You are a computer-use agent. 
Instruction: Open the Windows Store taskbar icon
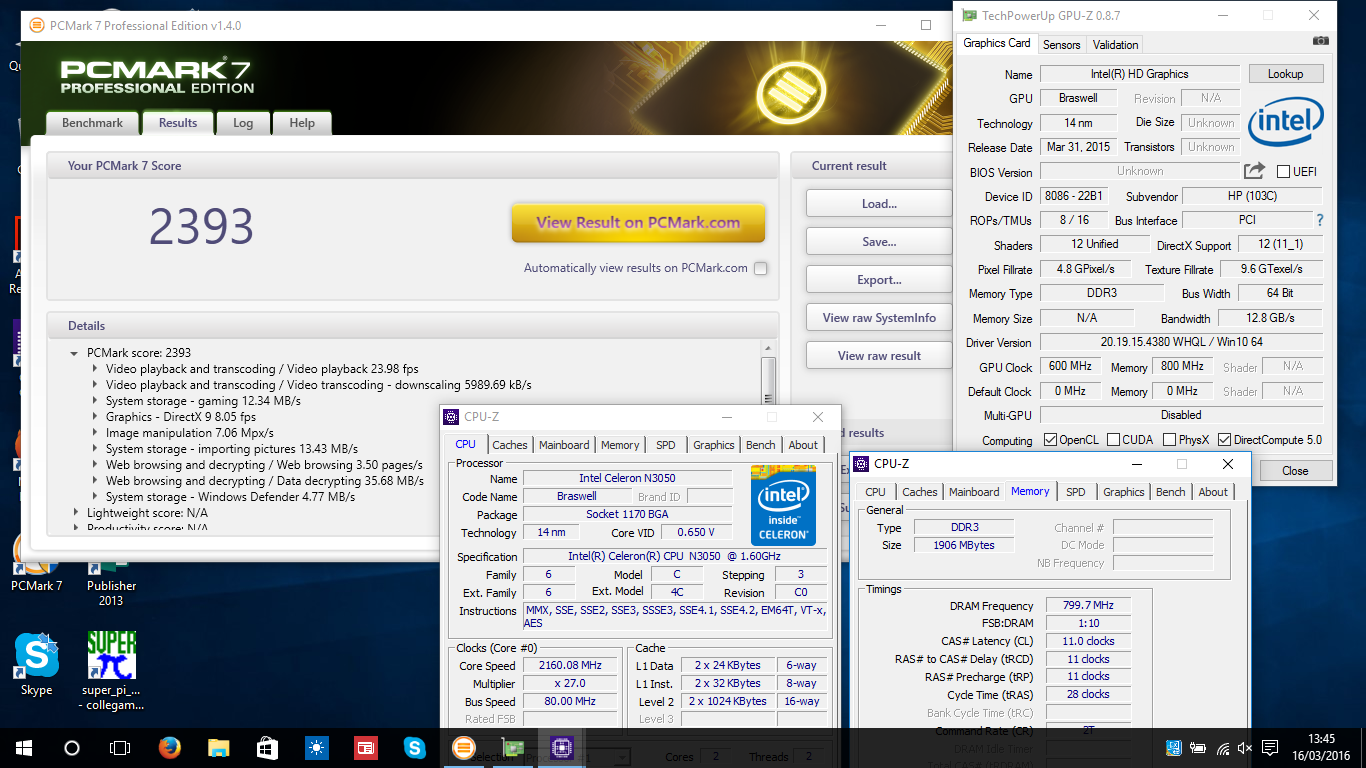click(267, 747)
